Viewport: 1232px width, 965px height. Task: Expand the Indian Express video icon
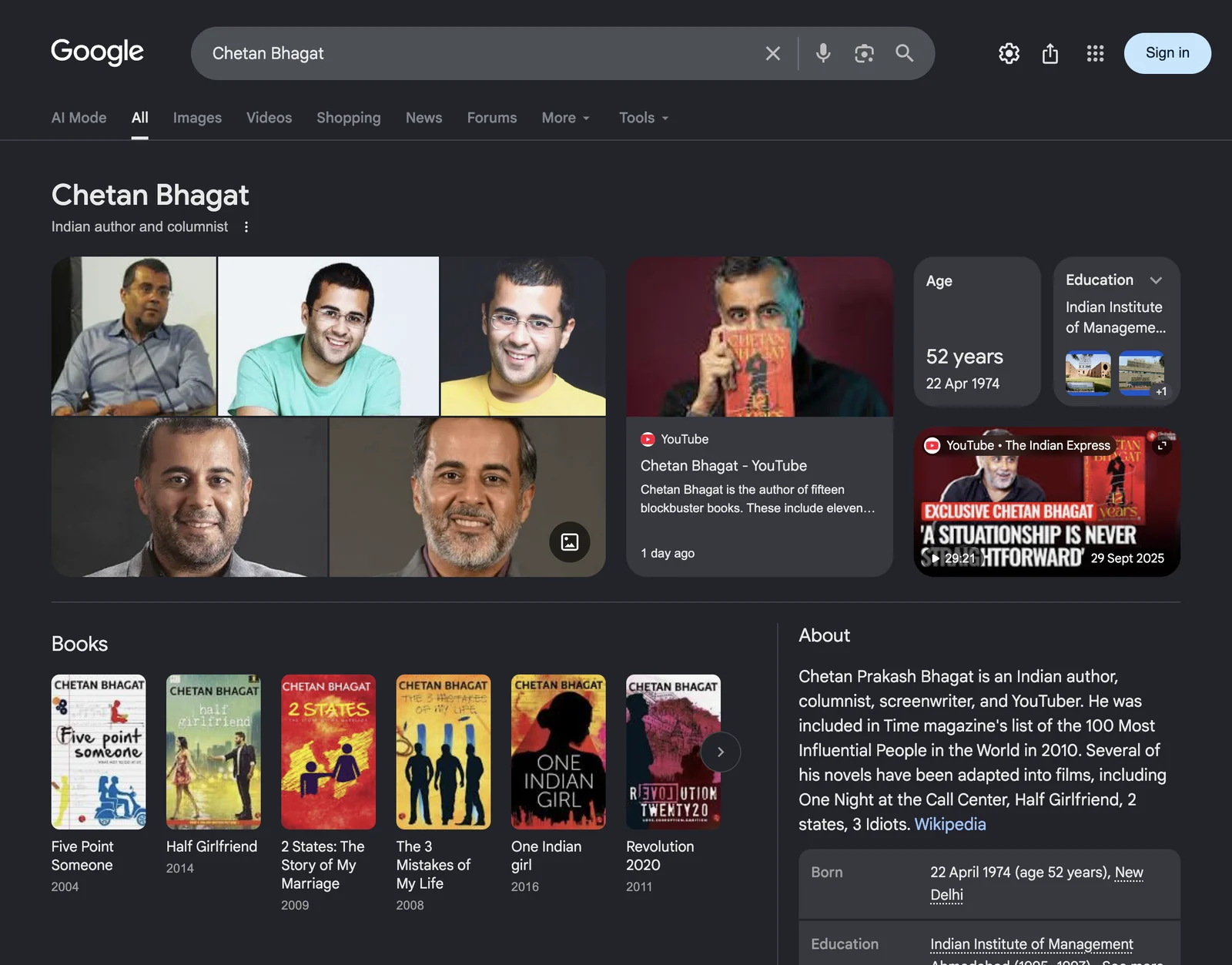pyautogui.click(x=1162, y=445)
